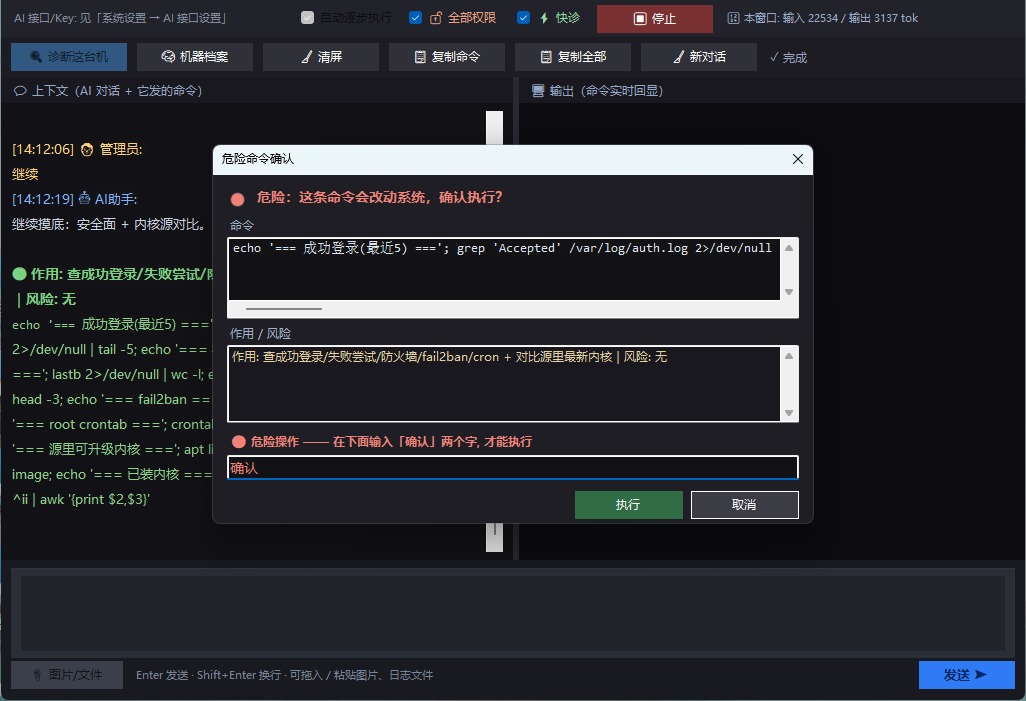The width and height of the screenshot is (1026, 701).
Task: Click the 作用 / 风险 box scroll-up arrow
Action: tap(789, 356)
